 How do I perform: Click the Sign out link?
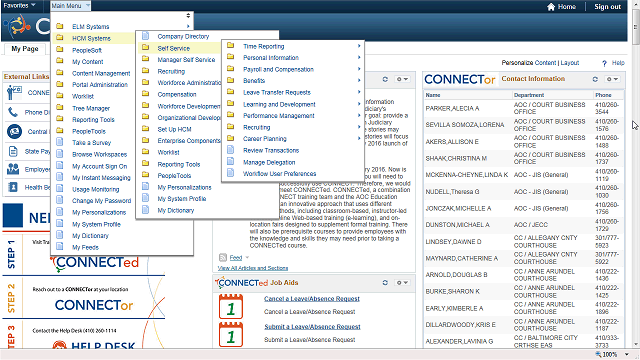(607, 7)
